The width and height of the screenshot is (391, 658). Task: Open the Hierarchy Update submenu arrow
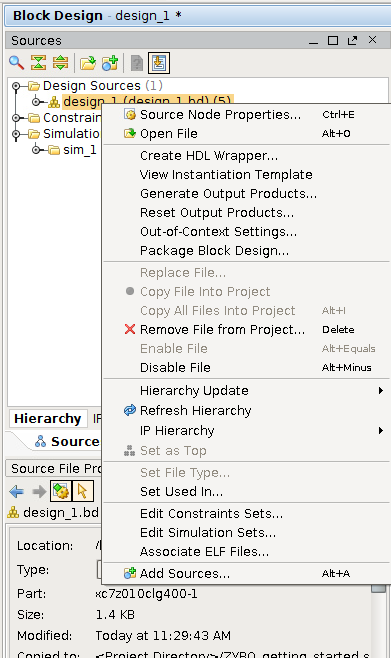coord(381,390)
